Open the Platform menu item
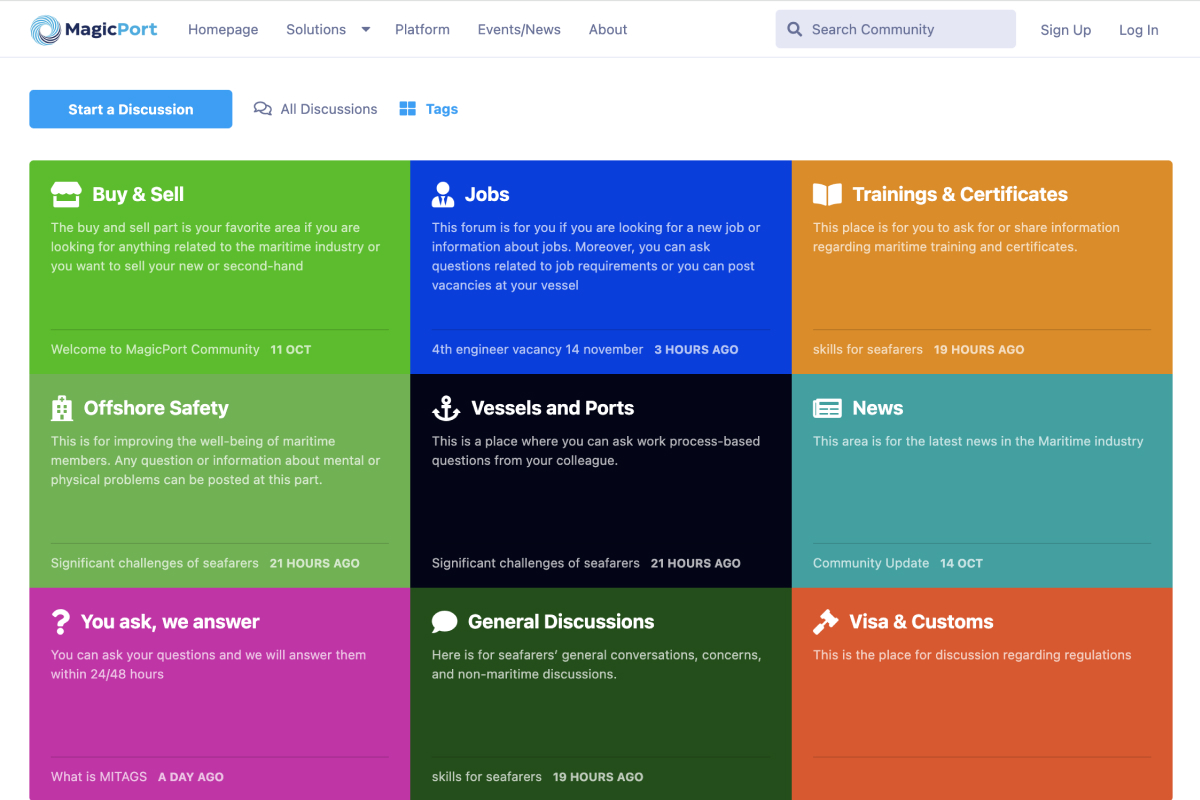The width and height of the screenshot is (1200, 800). pos(422,30)
